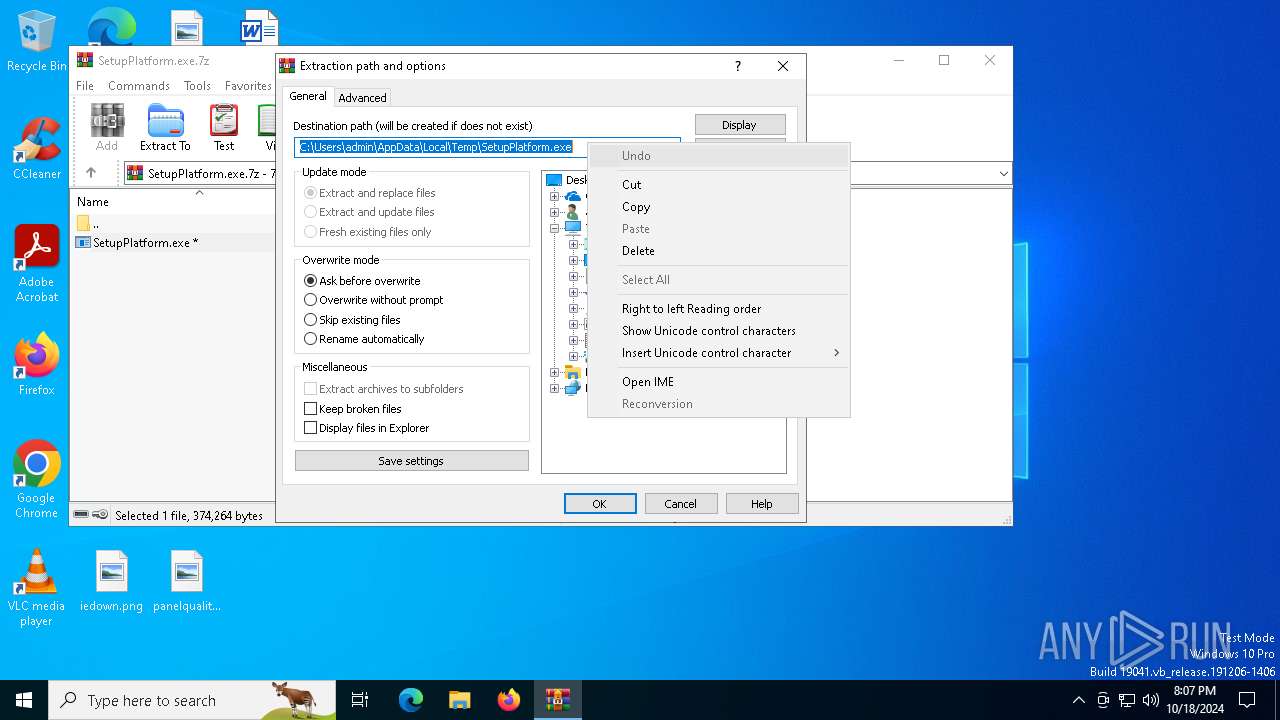Viewport: 1280px width, 720px height.
Task: Expand the user folder tree node
Action: (554, 212)
